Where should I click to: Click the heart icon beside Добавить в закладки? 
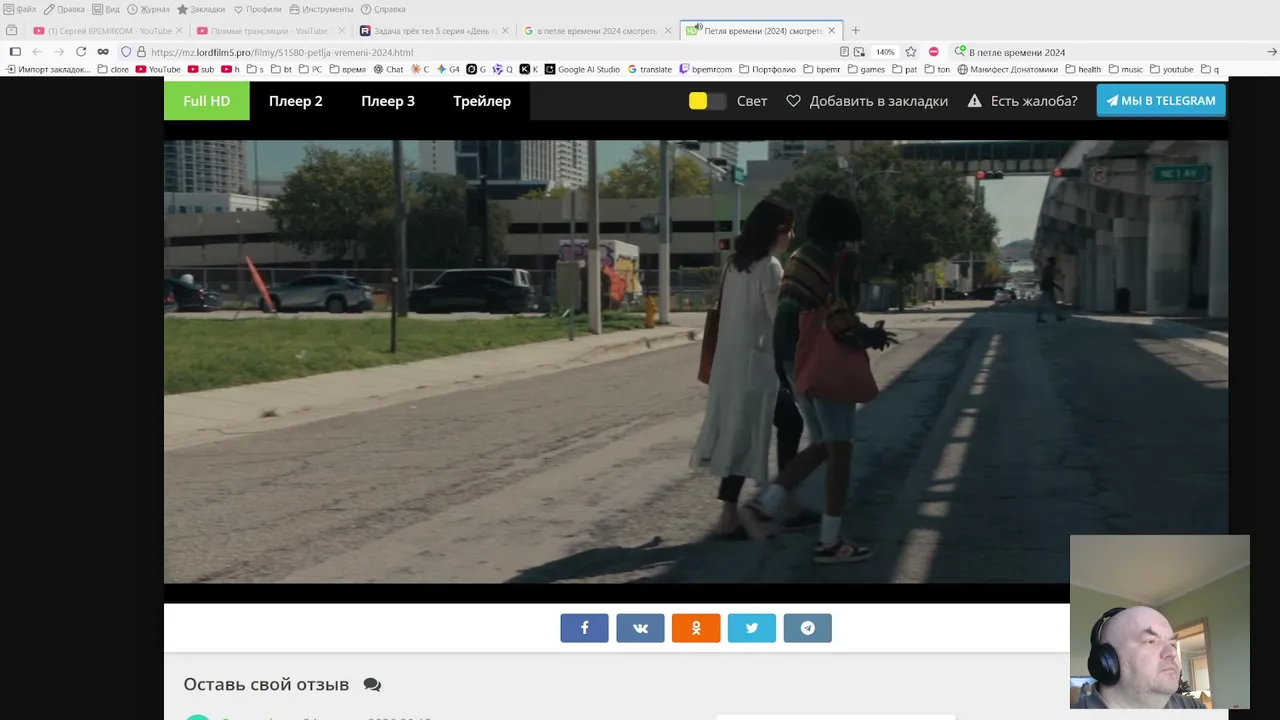coord(793,101)
